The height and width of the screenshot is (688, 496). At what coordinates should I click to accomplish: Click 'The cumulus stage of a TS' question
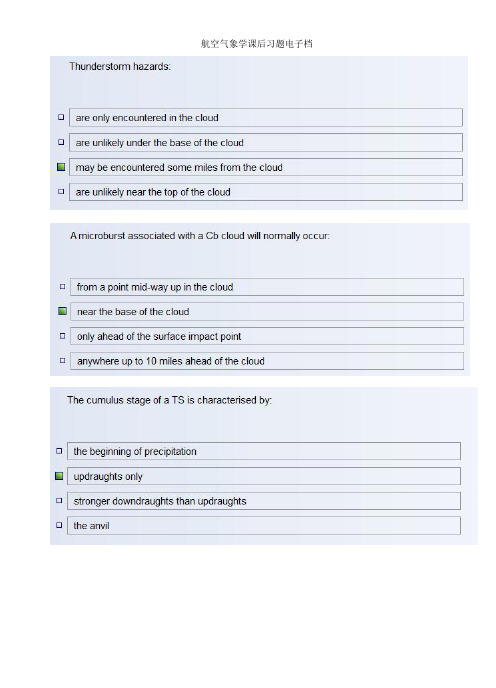169,400
